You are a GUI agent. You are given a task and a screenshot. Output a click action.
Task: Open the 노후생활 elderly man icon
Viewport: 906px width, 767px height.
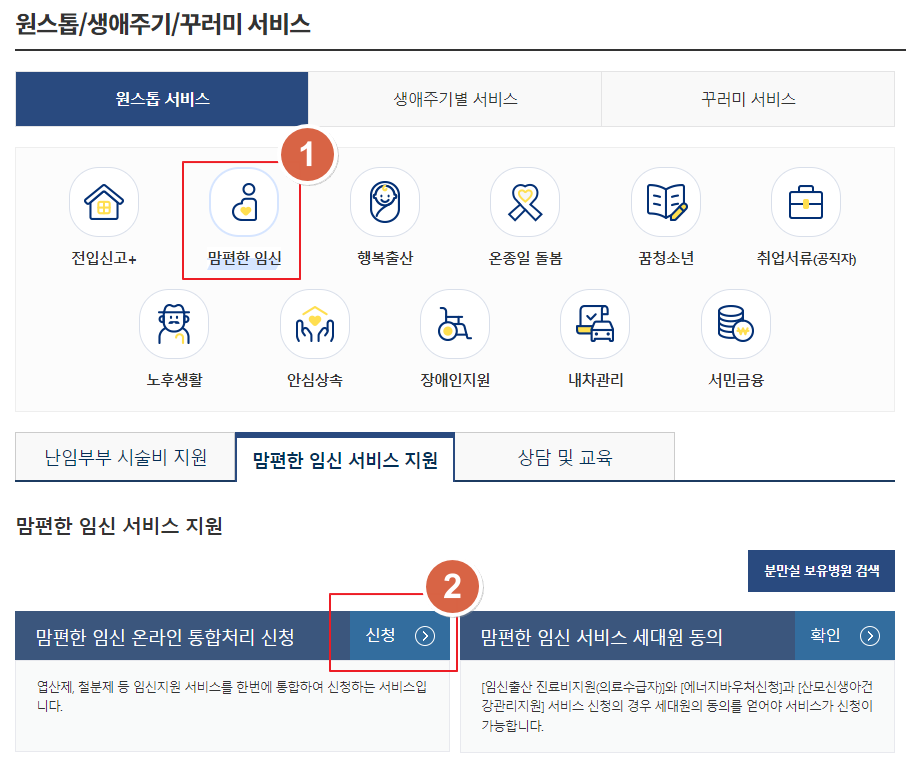(x=174, y=324)
